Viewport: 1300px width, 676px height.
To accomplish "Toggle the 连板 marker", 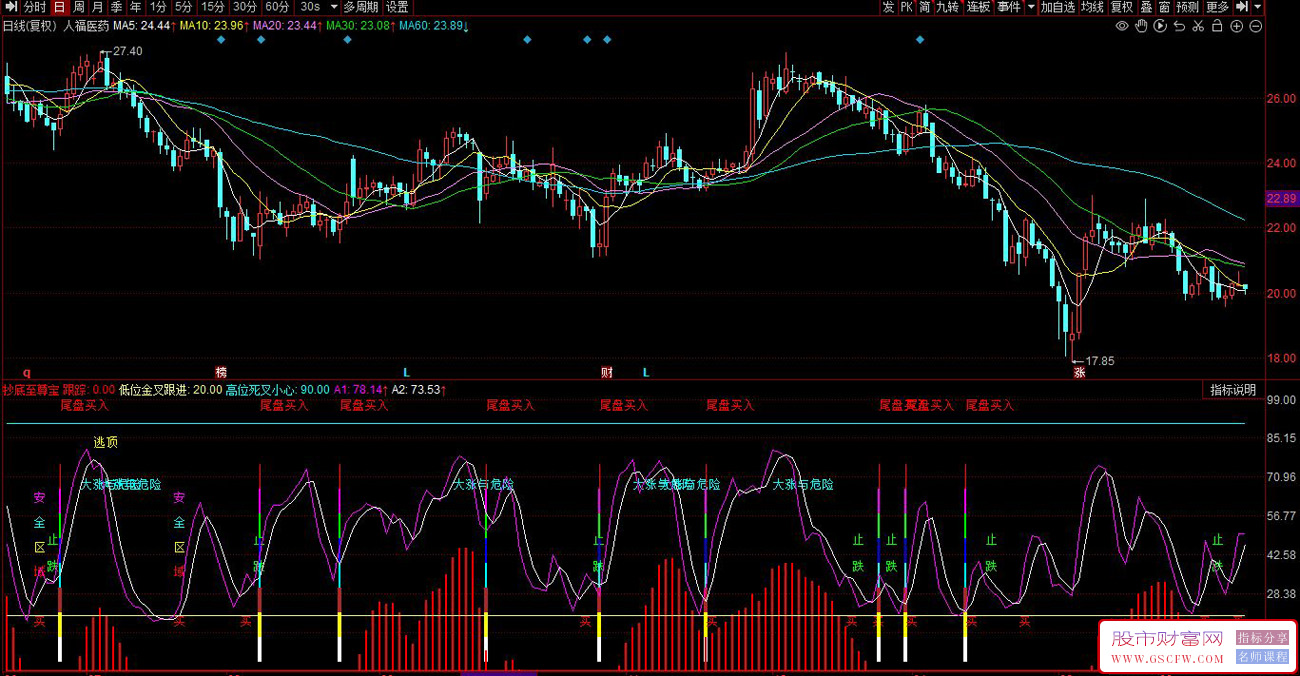I will (x=978, y=7).
